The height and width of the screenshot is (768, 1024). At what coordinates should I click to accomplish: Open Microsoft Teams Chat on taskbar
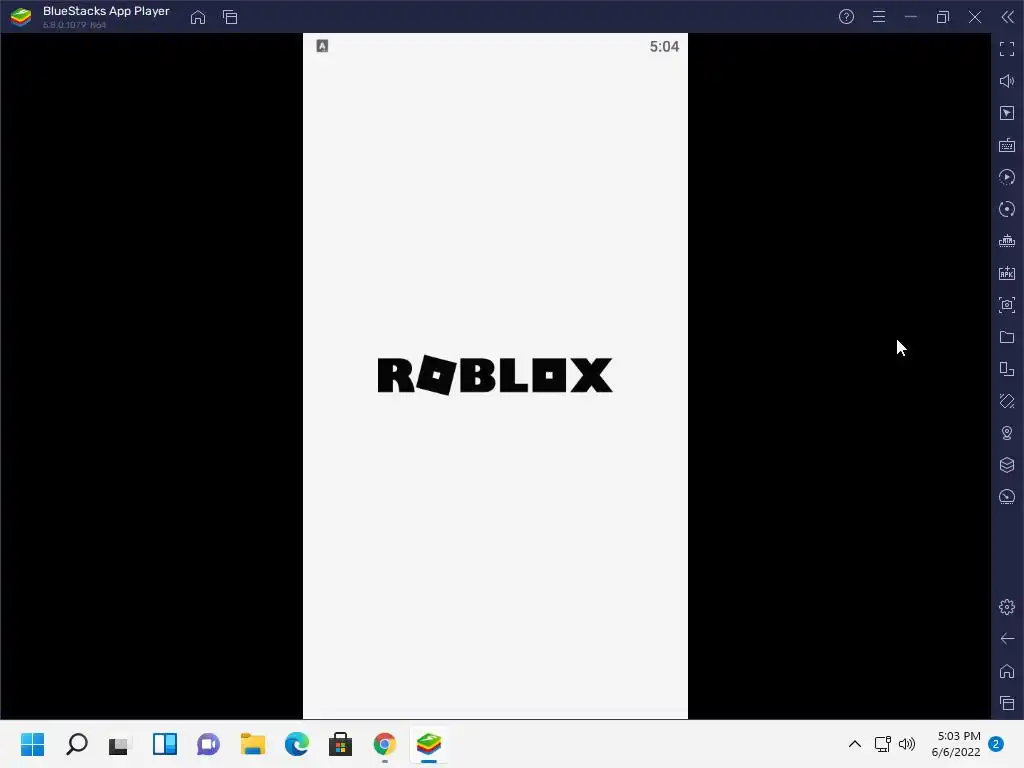click(x=208, y=744)
